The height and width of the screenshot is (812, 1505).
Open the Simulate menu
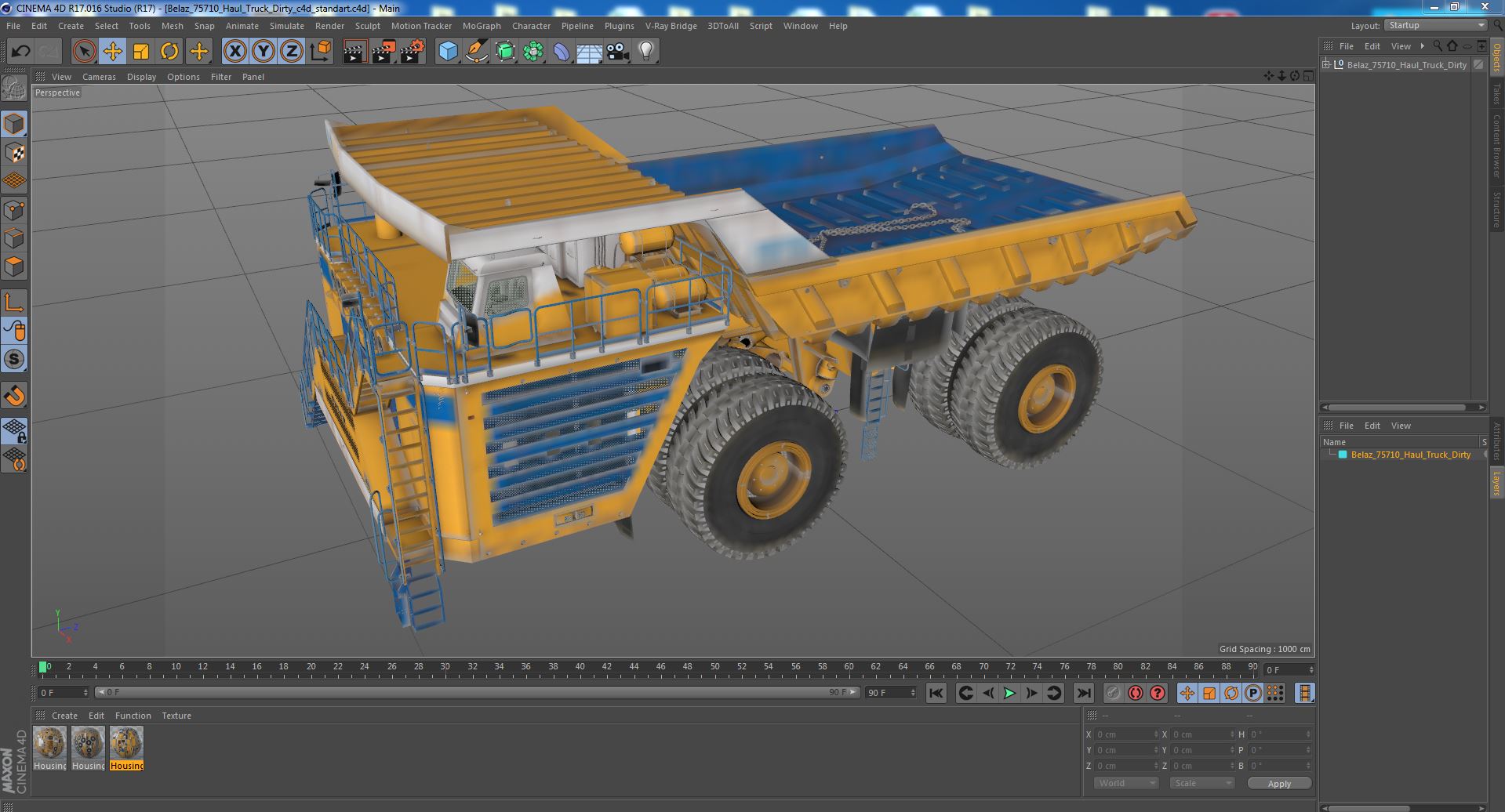287,26
